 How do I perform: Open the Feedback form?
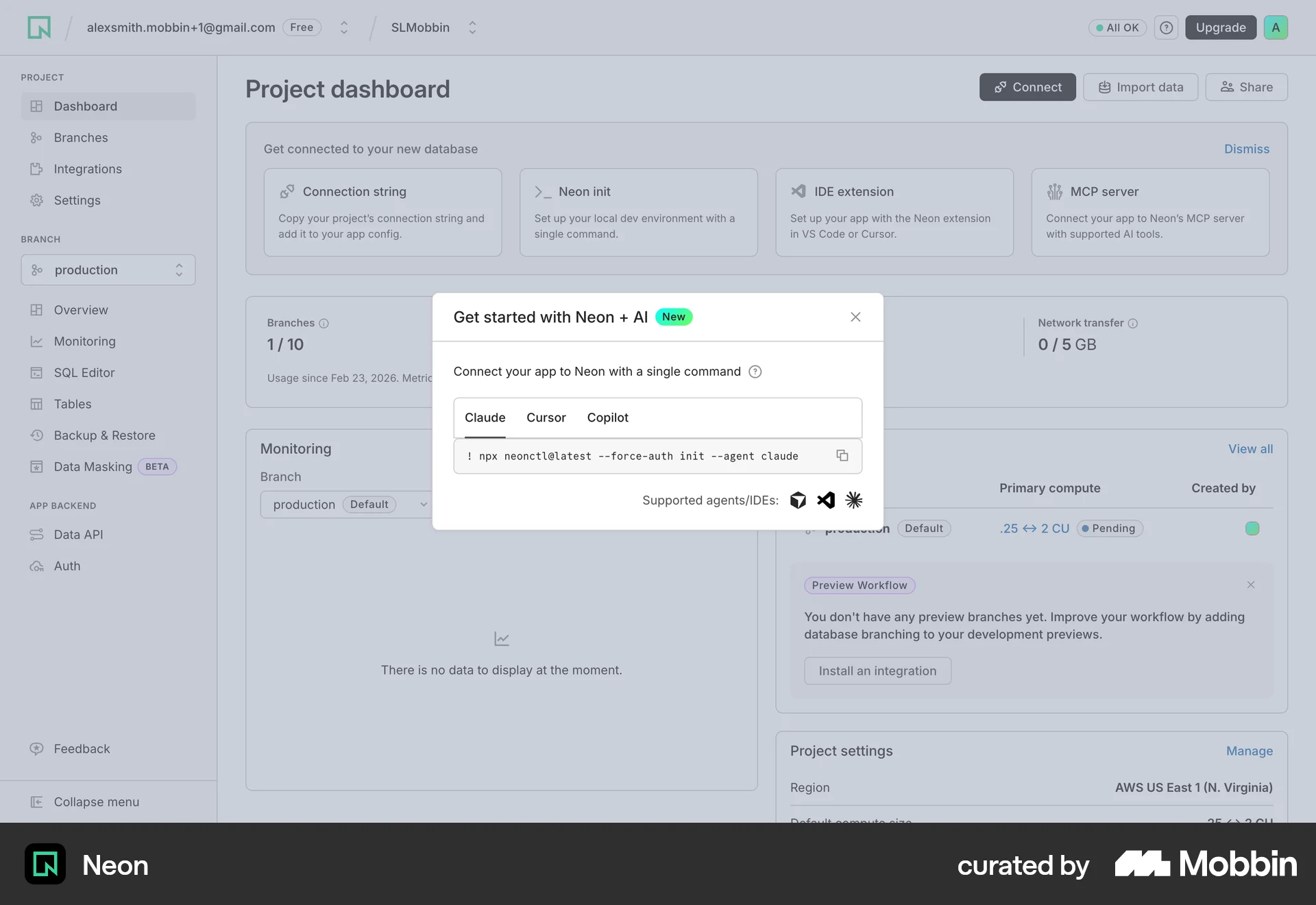(108, 749)
